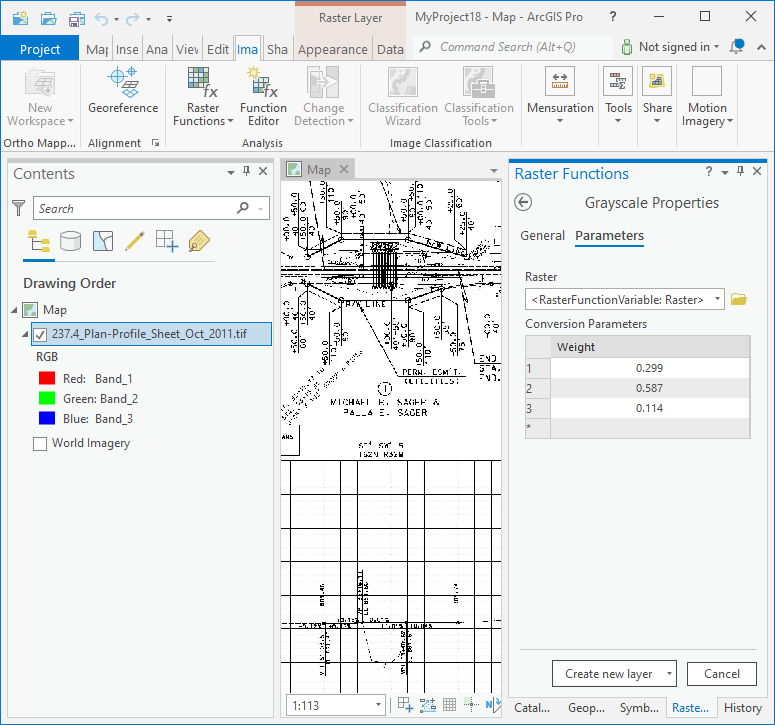Click the Create new layer button
This screenshot has height=725, width=775.
coord(607,674)
